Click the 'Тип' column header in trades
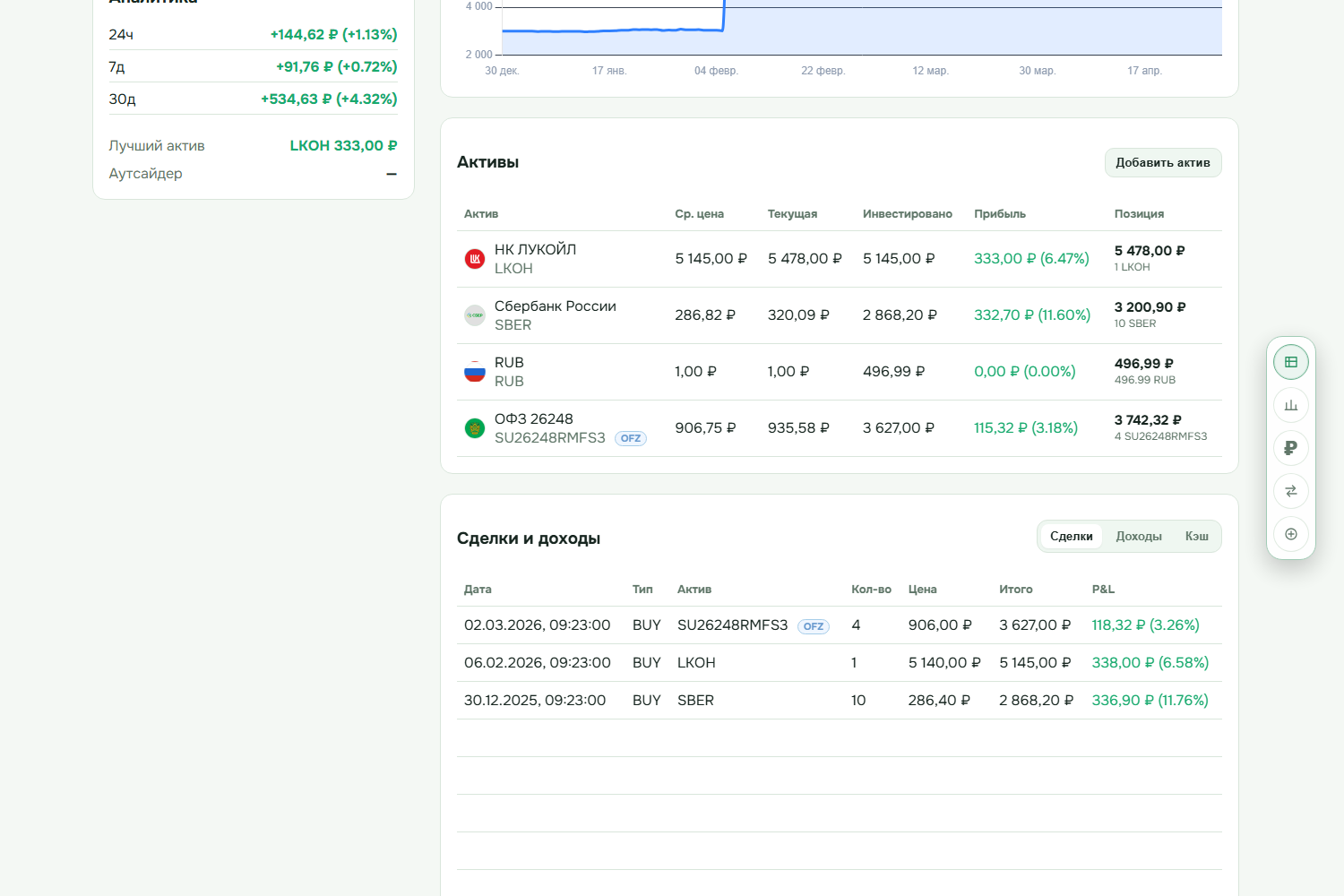Image resolution: width=1344 pixels, height=896 pixels. [642, 589]
